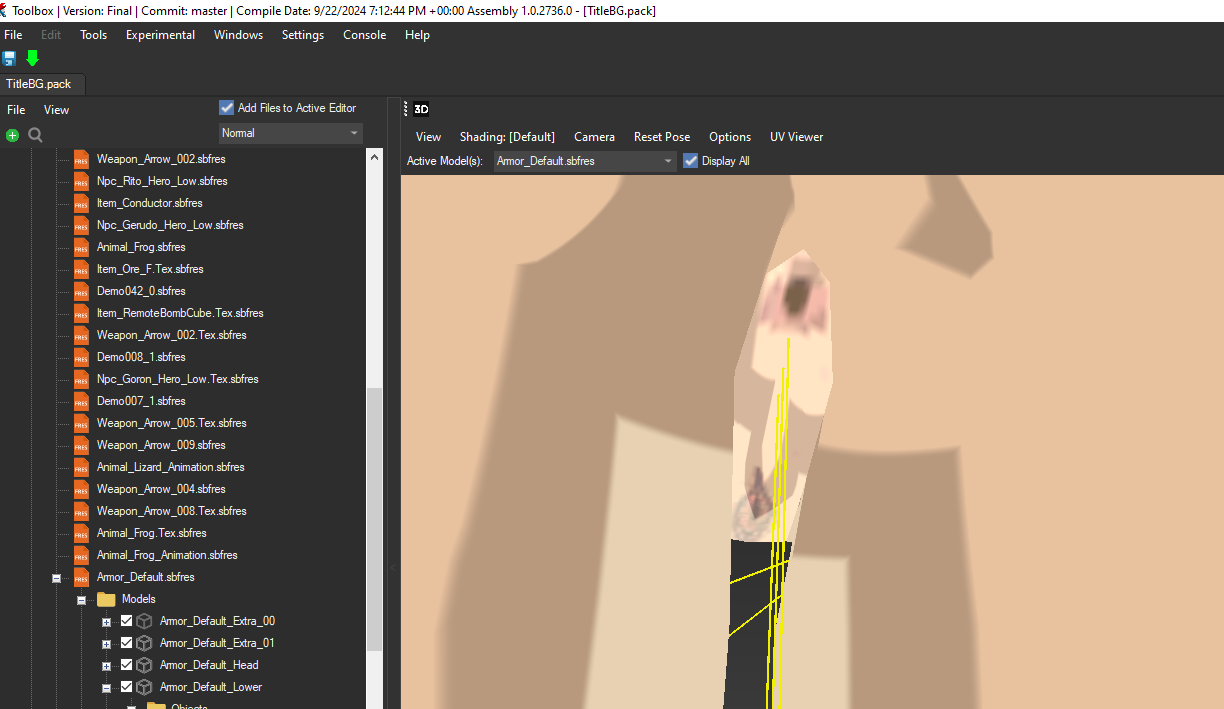Image resolution: width=1224 pixels, height=709 pixels.
Task: Open the UV Viewer
Action: (796, 137)
